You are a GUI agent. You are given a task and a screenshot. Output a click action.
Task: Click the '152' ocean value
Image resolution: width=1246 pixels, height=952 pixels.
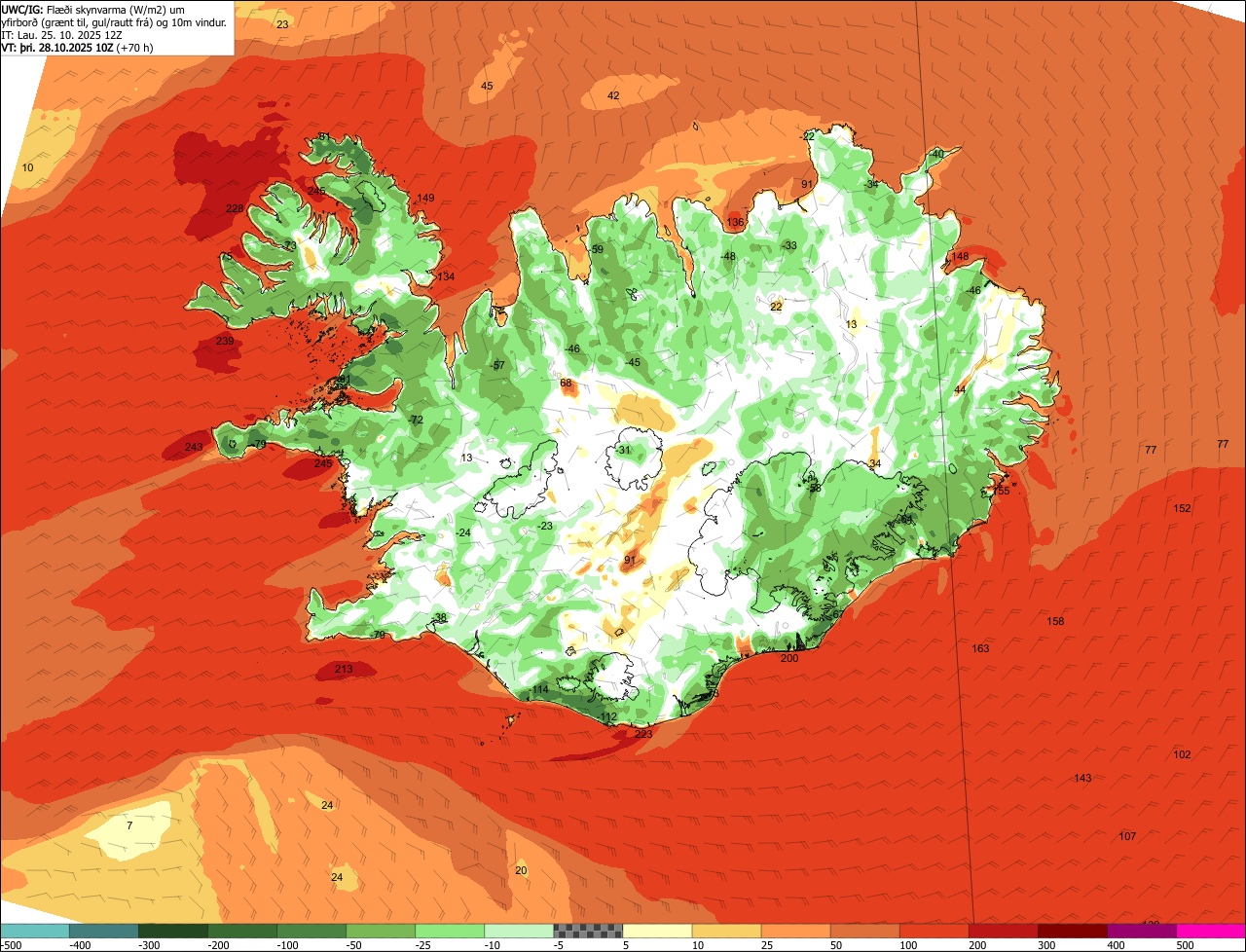pyautogui.click(x=1182, y=508)
